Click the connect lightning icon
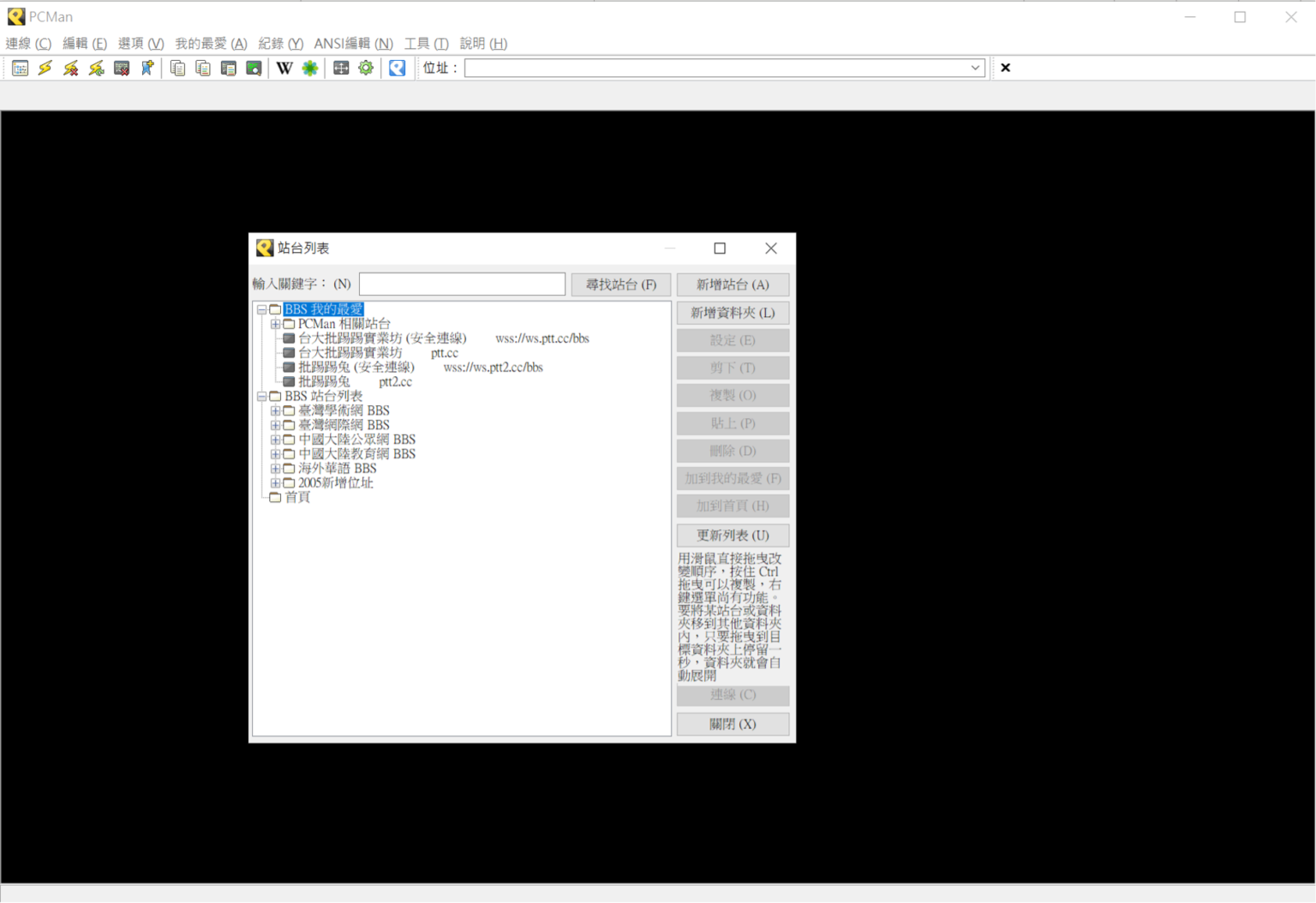The width and height of the screenshot is (1316, 903). pos(45,68)
